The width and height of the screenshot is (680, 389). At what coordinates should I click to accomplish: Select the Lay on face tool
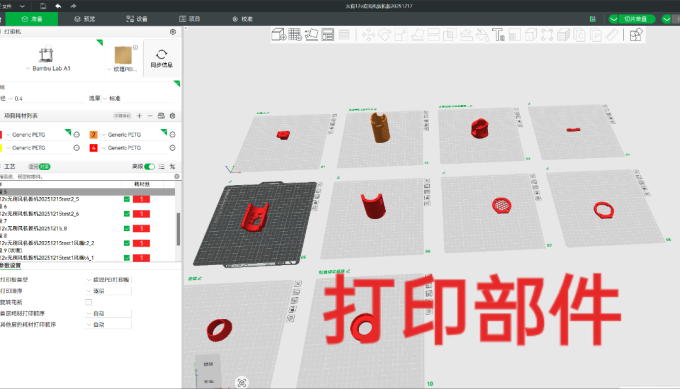tap(417, 35)
